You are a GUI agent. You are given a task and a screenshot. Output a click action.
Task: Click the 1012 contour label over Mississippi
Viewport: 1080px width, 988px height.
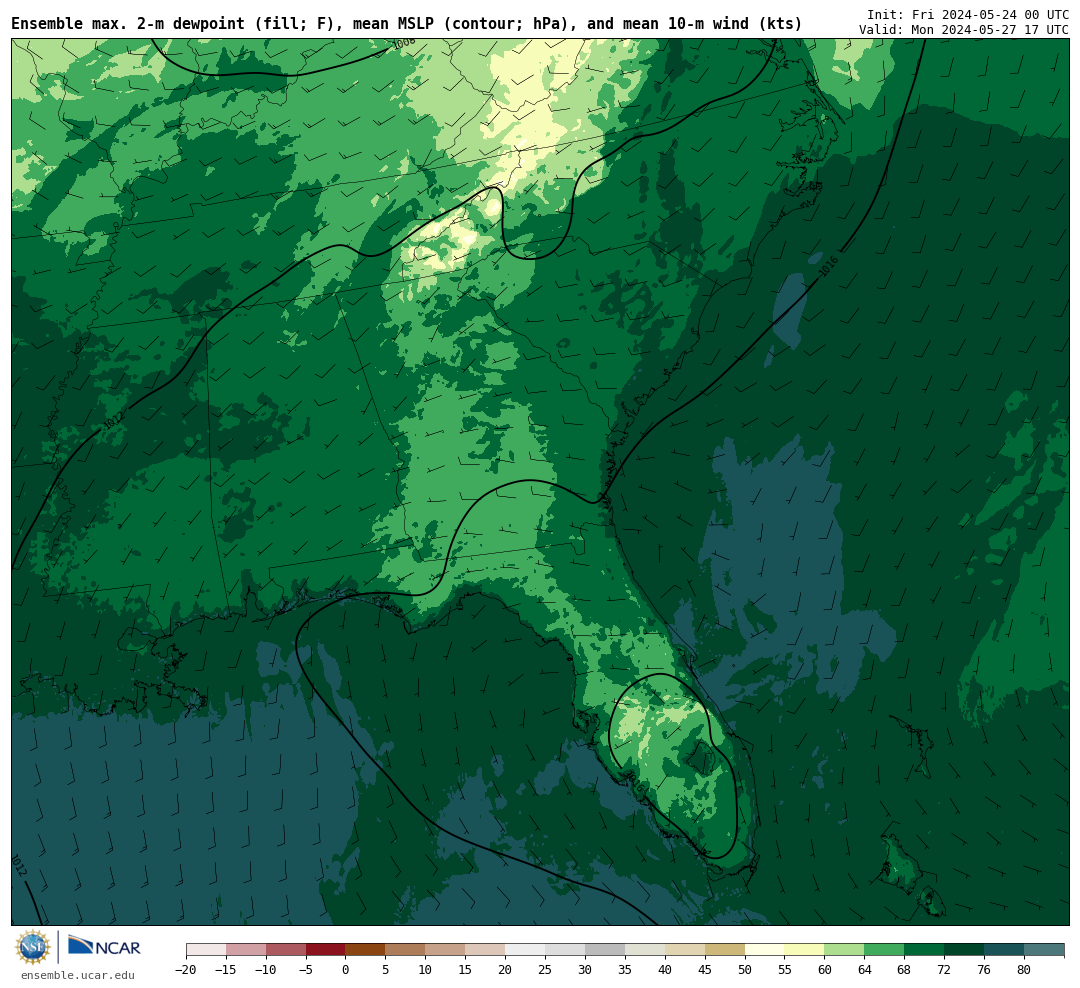point(114,420)
